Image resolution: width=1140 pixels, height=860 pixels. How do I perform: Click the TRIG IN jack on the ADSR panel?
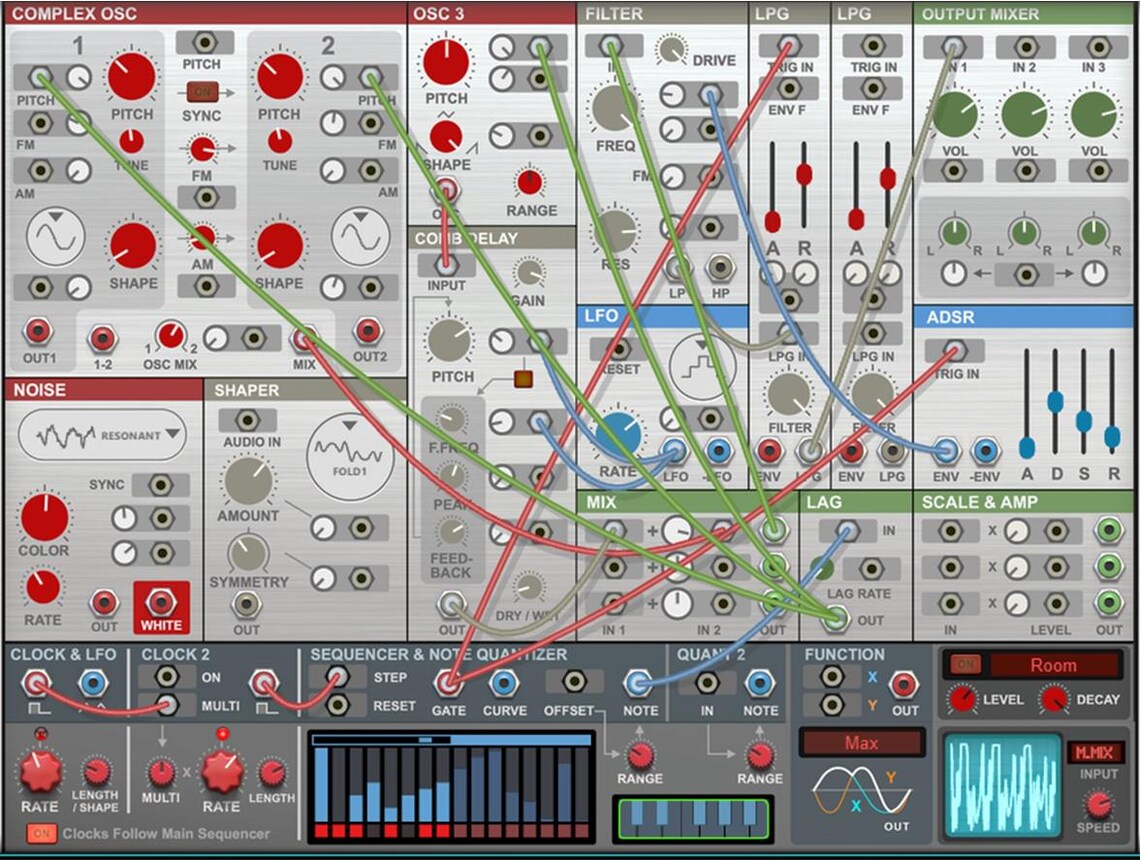coord(956,350)
